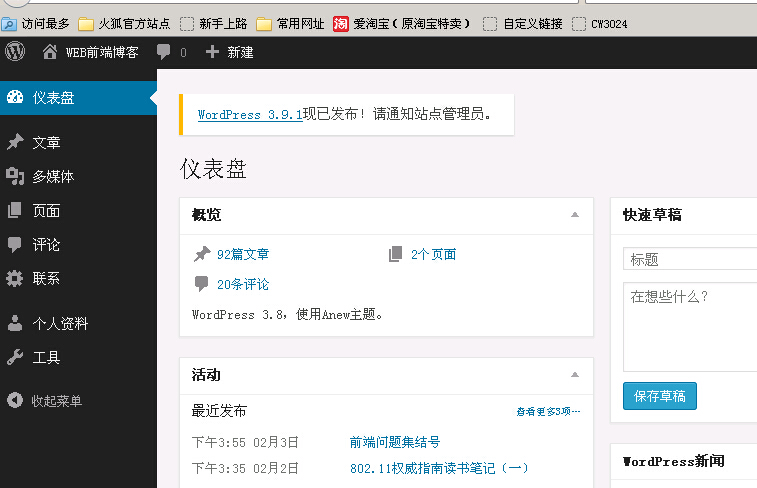Viewport: 757px width, 488px height.
Task: Open the post 802.11权威指南读书笔记（一）
Action: pyautogui.click(x=439, y=468)
